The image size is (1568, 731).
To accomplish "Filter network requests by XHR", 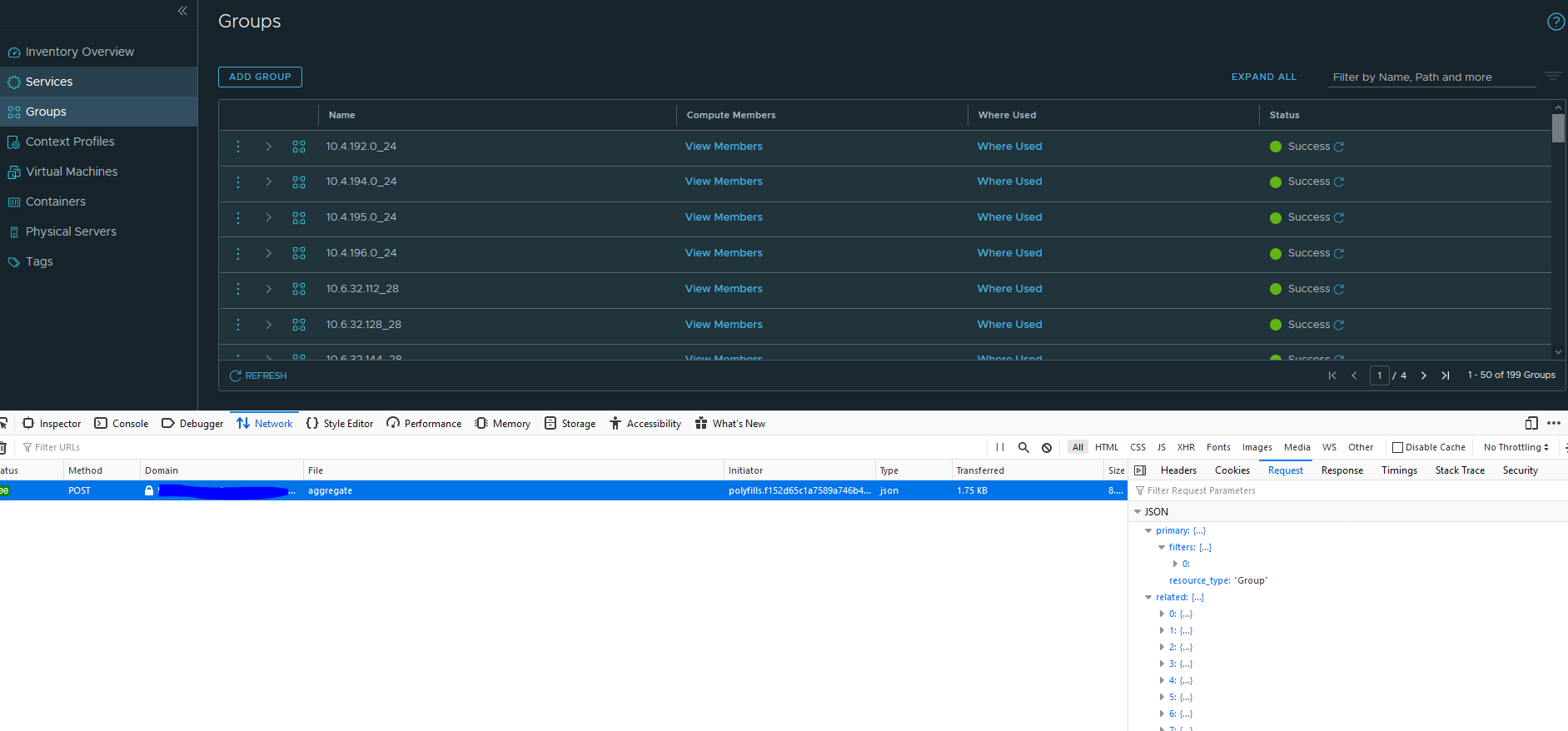I will pos(1186,447).
